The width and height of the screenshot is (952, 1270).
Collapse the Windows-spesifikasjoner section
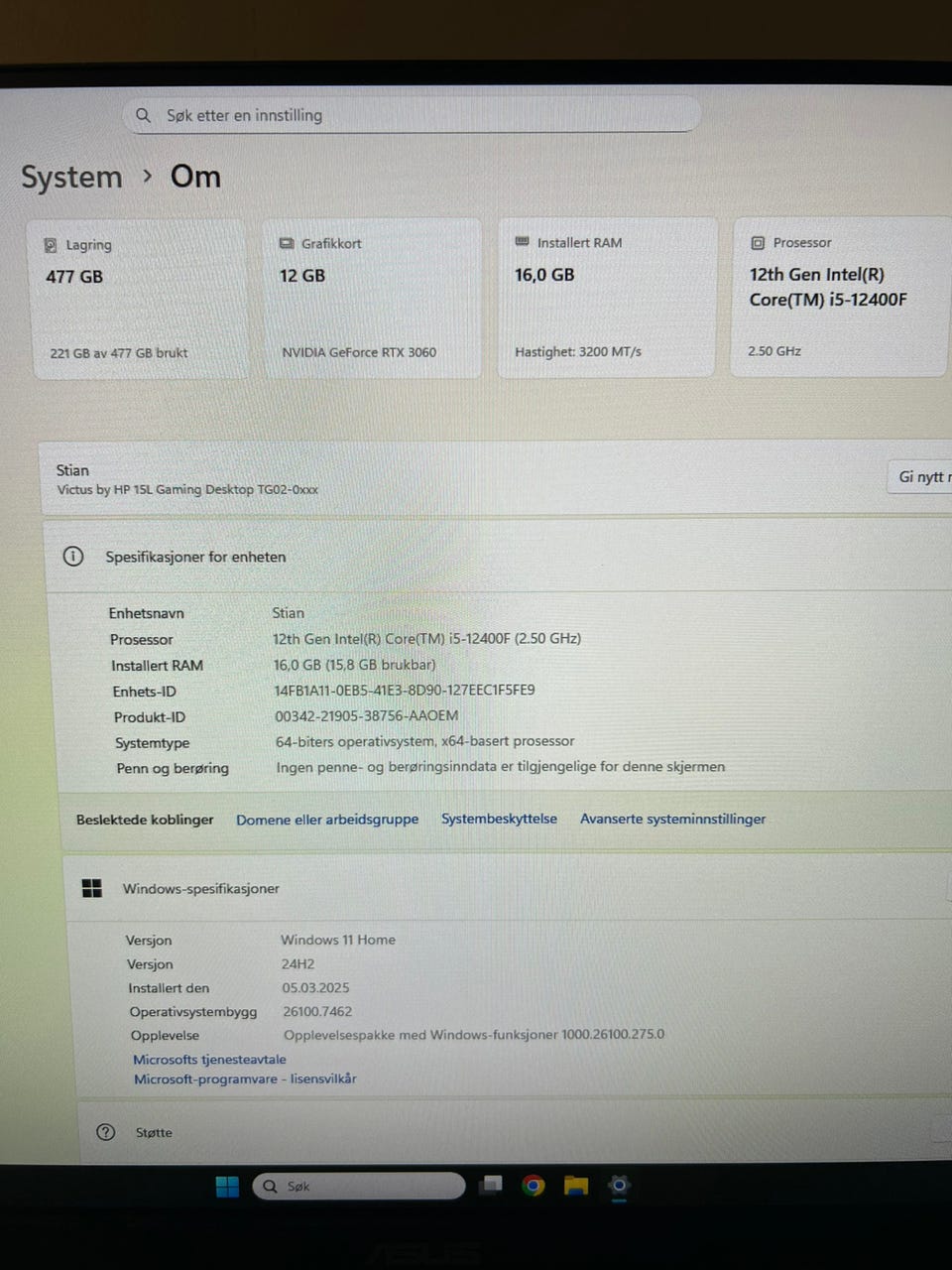[x=507, y=888]
